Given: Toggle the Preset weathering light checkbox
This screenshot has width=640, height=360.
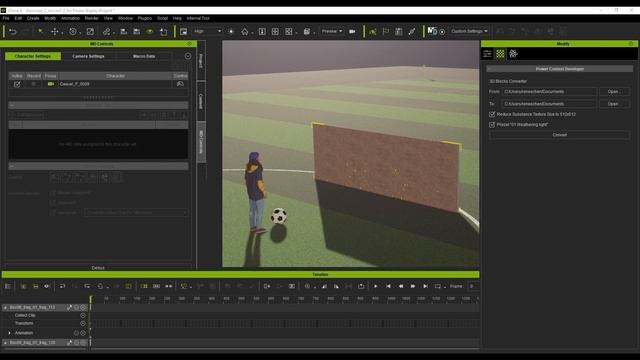Looking at the screenshot, I should [x=492, y=125].
